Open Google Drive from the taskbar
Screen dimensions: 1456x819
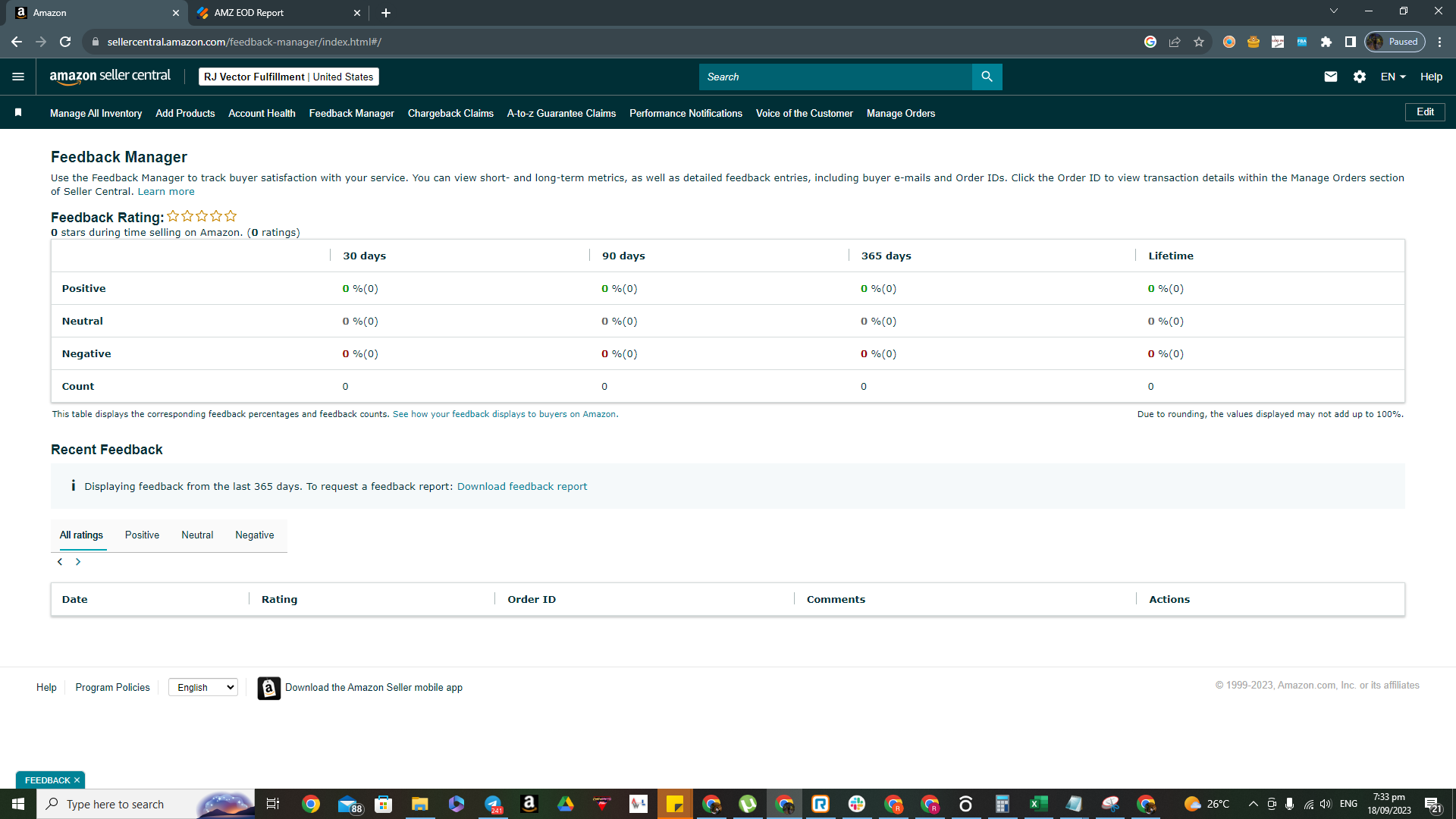tap(566, 804)
